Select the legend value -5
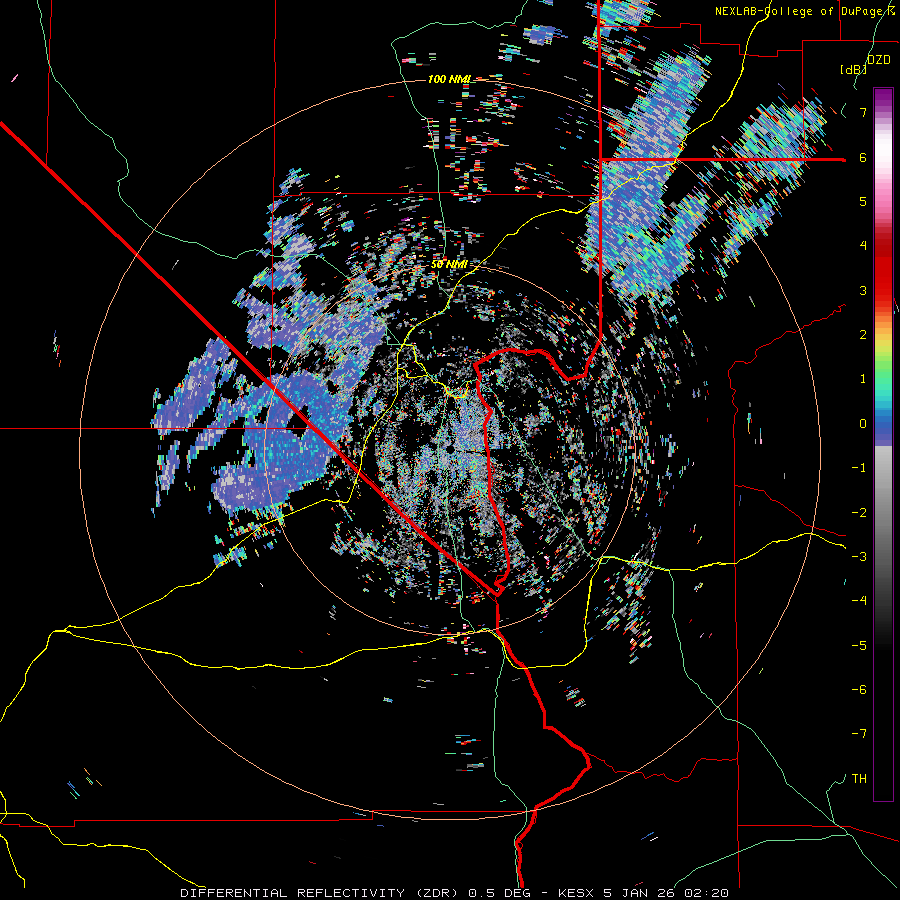900x900 pixels. coord(859,645)
